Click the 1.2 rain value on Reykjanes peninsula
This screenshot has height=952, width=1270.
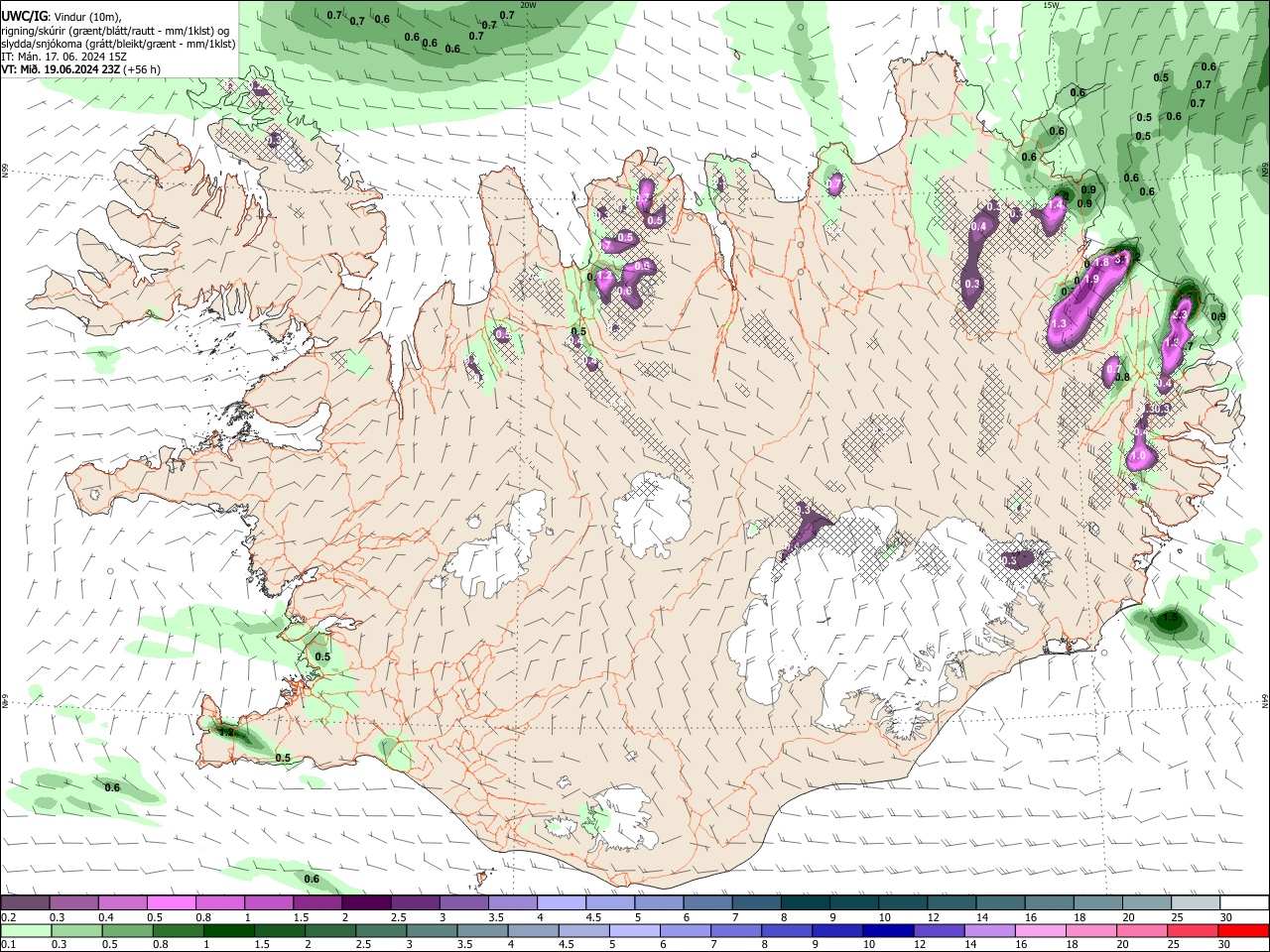click(226, 733)
